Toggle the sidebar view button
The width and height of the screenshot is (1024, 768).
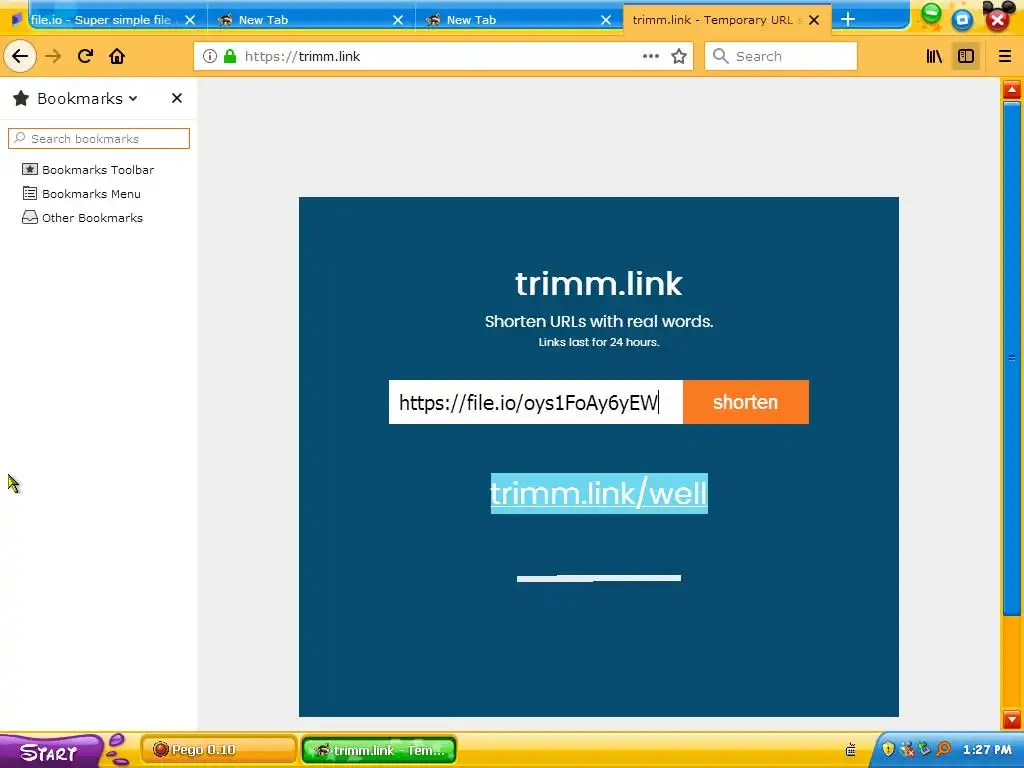tap(966, 56)
